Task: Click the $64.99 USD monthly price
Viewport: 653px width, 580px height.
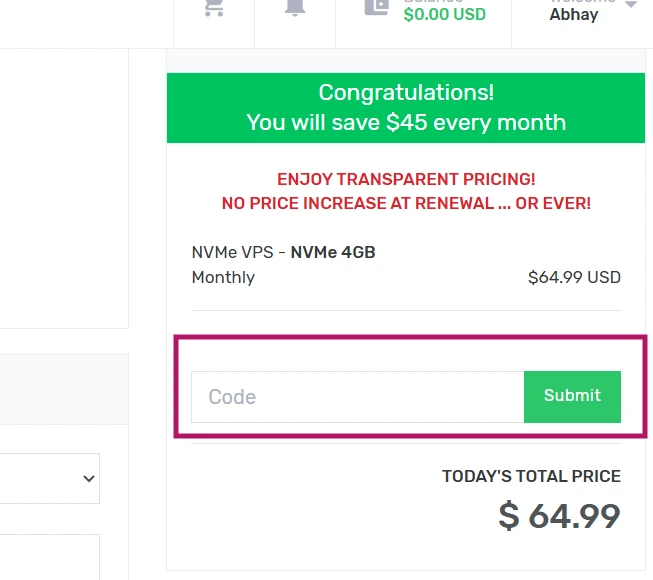Action: [x=574, y=277]
